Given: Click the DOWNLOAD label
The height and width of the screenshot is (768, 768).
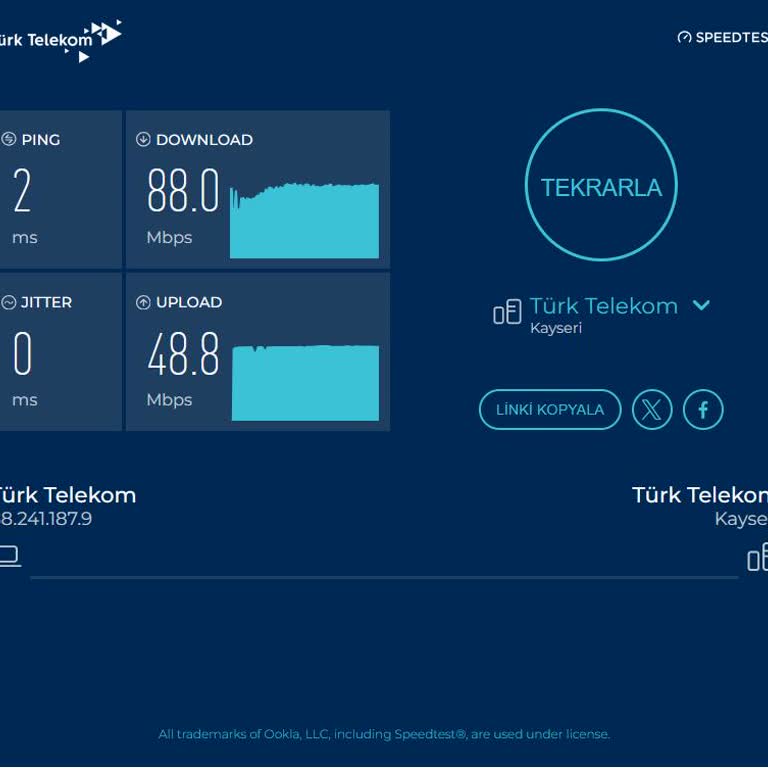Looking at the screenshot, I should [204, 140].
